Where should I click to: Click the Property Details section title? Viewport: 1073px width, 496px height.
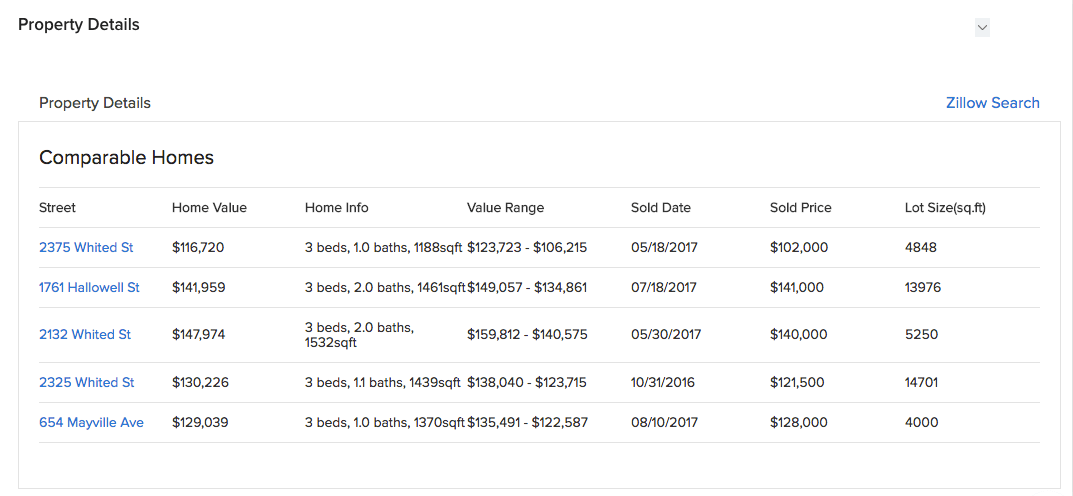[x=79, y=25]
